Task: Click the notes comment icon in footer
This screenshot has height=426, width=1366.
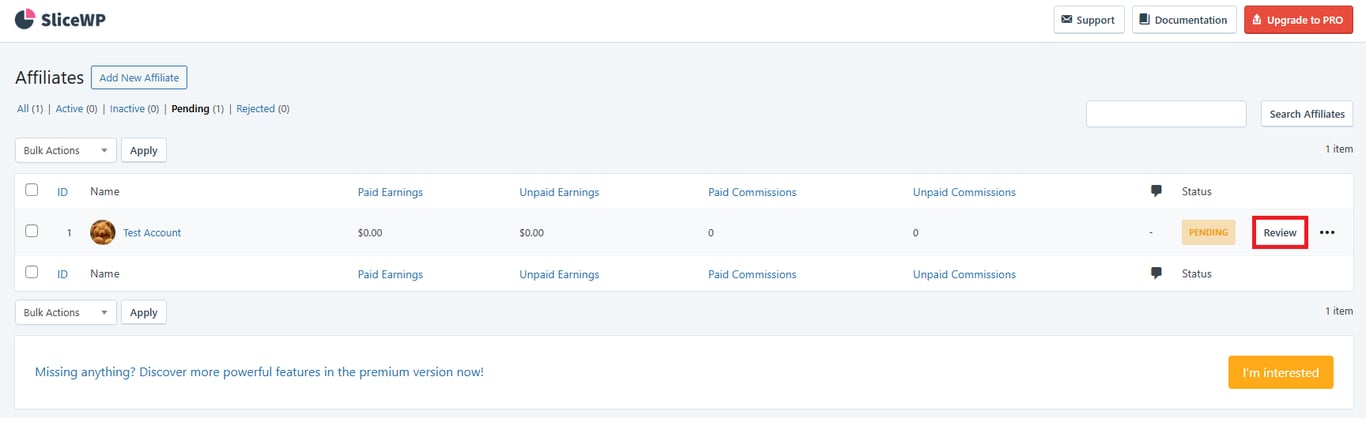Action: [x=1156, y=274]
